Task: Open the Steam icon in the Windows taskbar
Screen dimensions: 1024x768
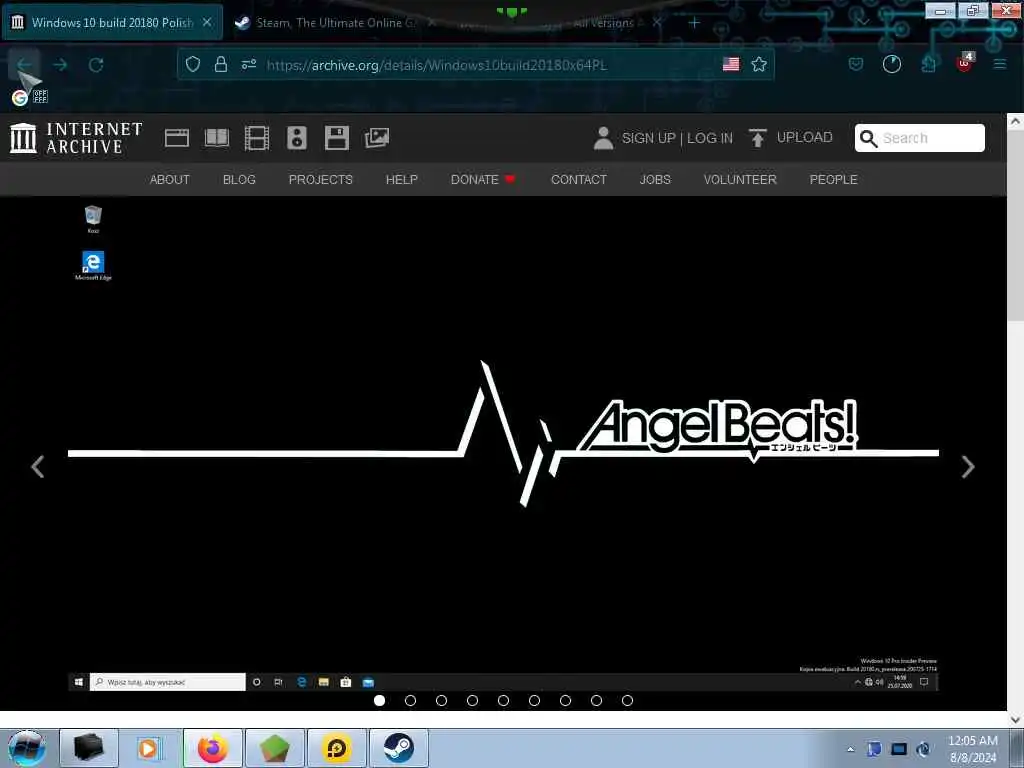Action: click(x=398, y=748)
